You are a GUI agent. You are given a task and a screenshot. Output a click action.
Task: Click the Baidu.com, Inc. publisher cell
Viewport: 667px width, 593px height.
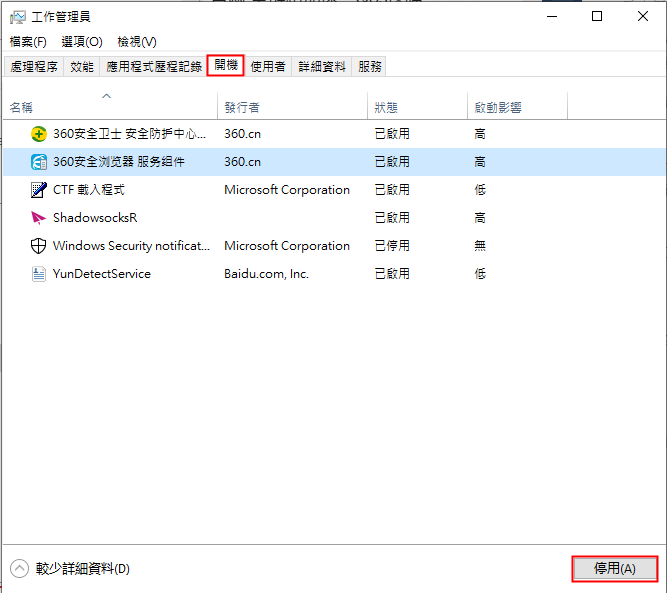point(266,274)
